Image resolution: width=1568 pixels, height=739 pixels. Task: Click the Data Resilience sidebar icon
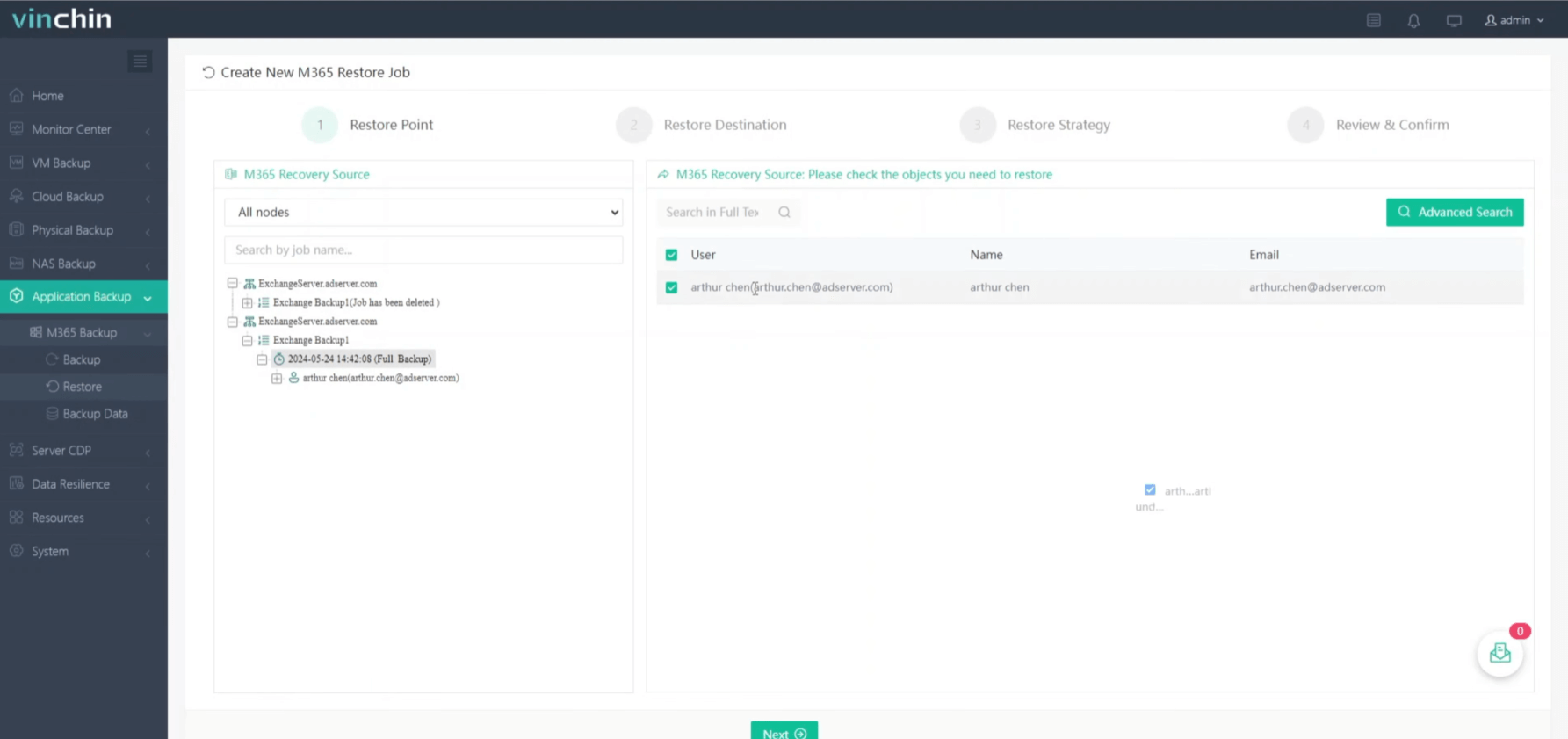click(17, 483)
